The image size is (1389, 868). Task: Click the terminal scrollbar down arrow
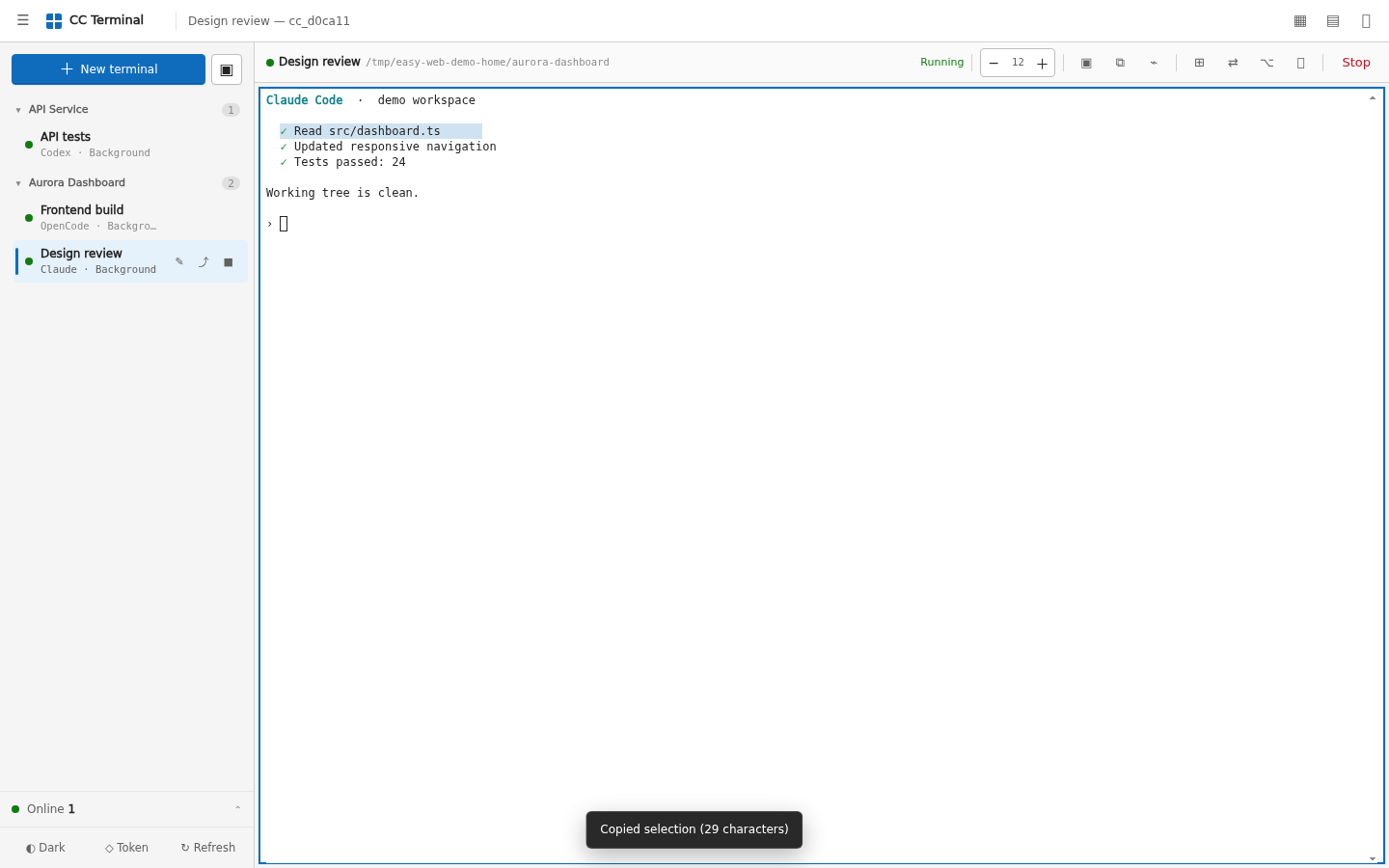click(1373, 858)
